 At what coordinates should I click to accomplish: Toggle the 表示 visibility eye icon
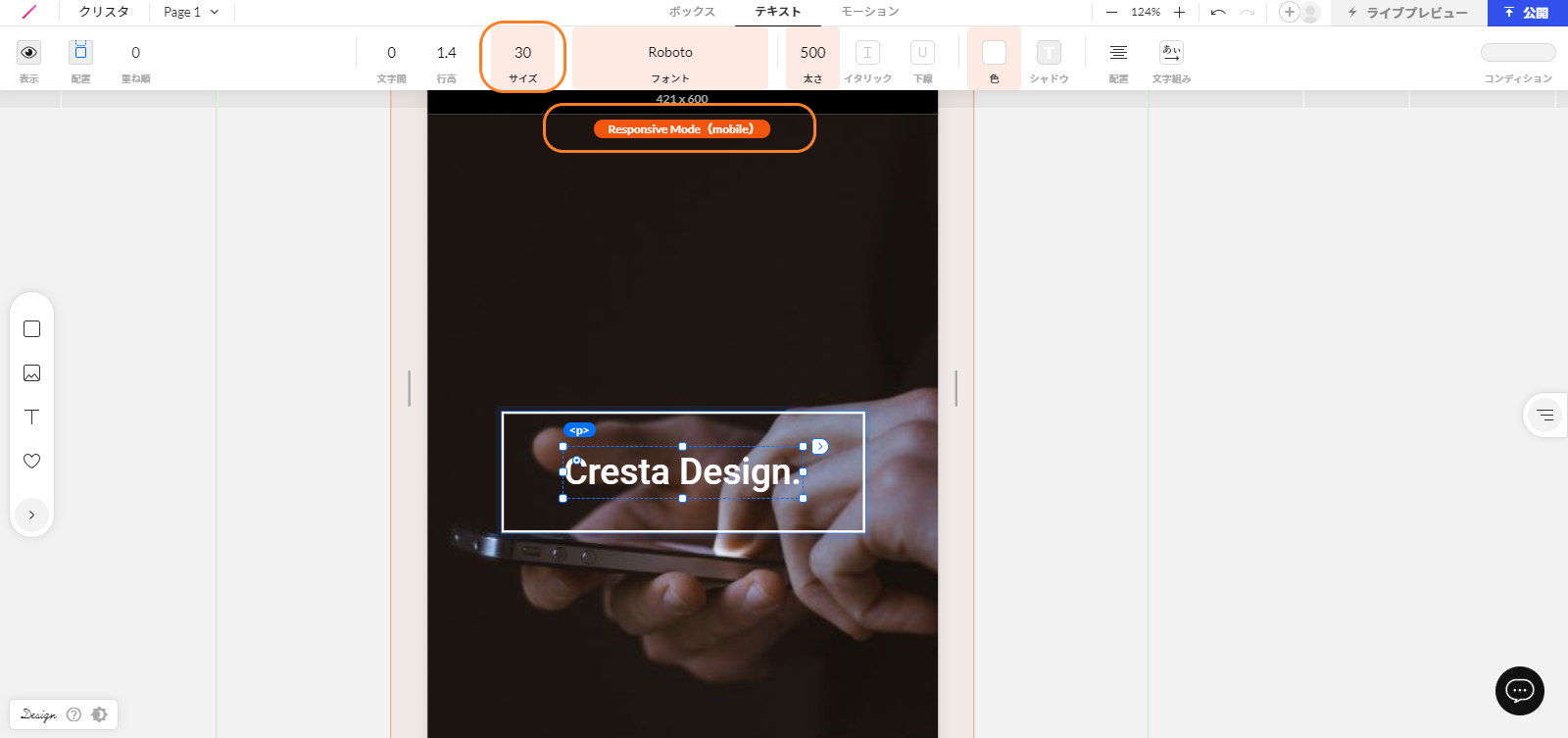[29, 52]
